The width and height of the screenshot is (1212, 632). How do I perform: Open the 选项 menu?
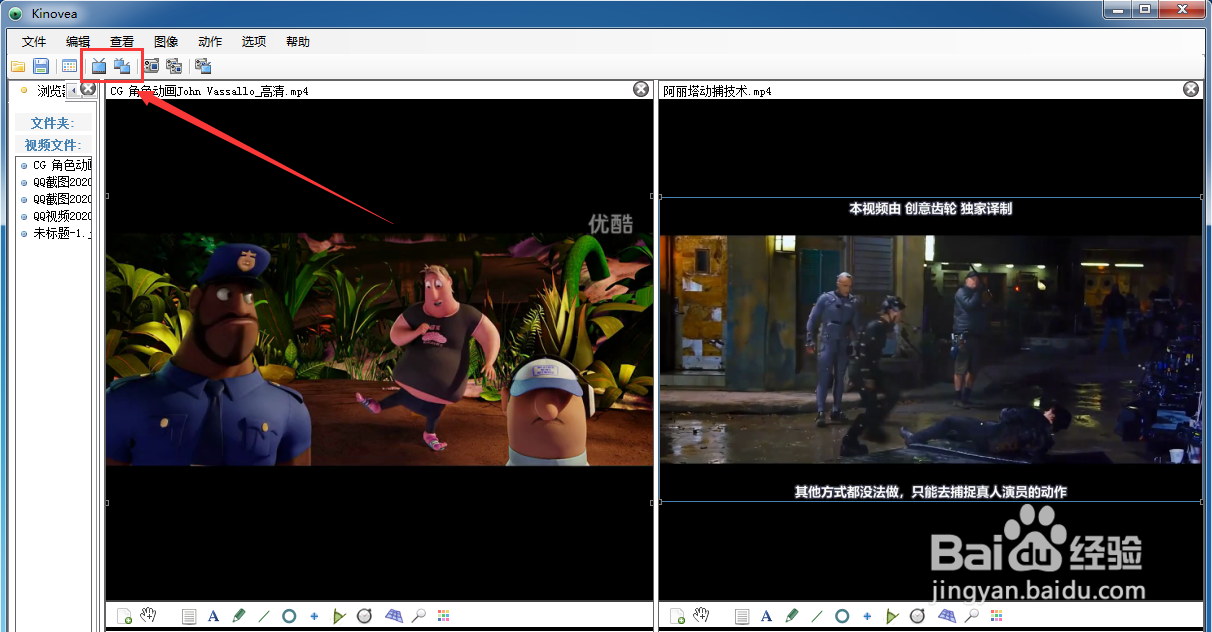(254, 41)
